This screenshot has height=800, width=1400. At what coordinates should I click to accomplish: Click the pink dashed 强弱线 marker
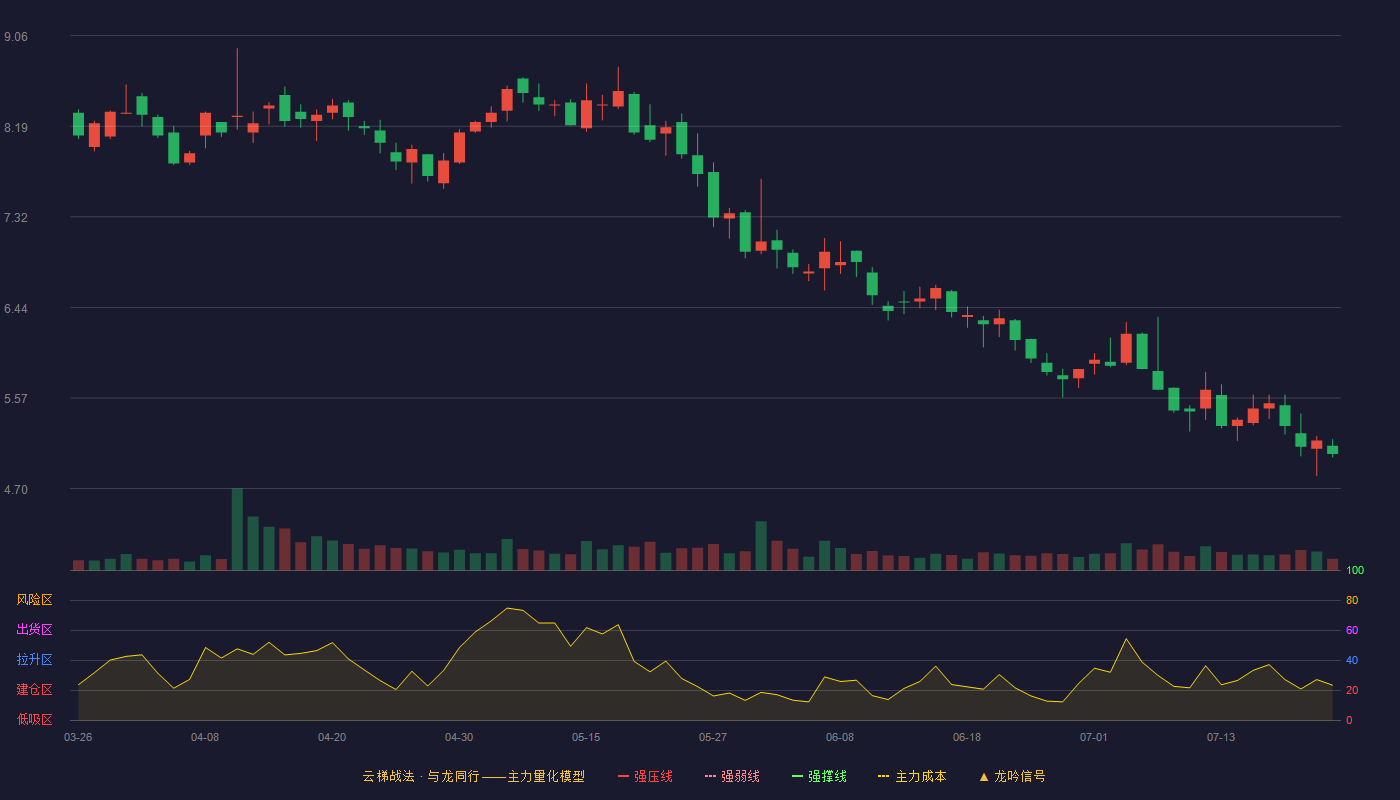coord(710,776)
